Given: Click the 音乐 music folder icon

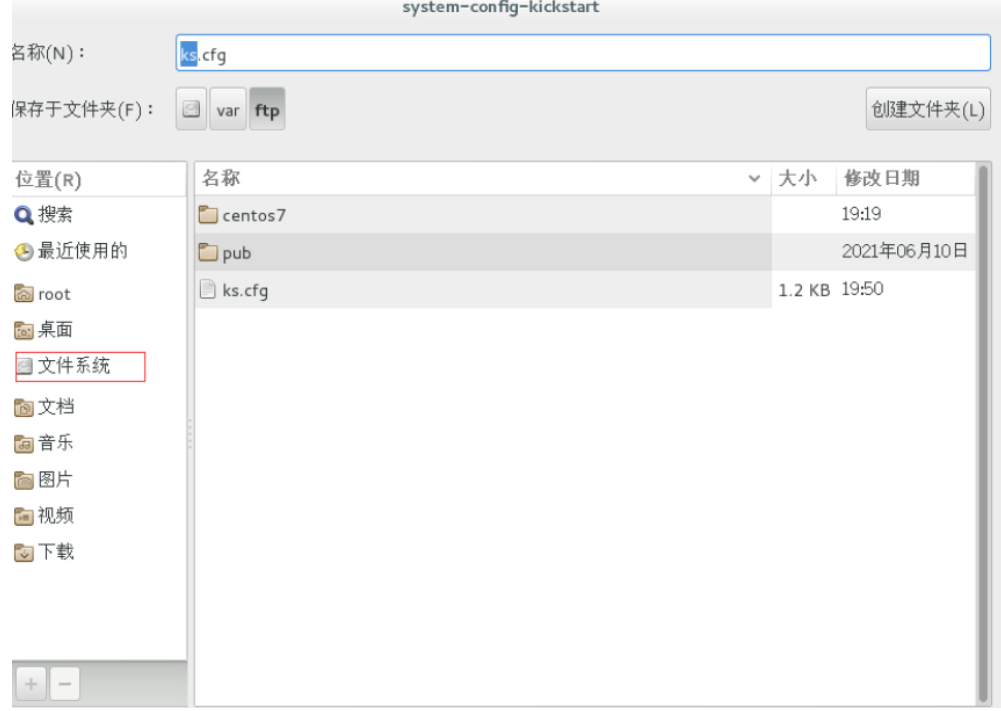Looking at the screenshot, I should [24, 444].
